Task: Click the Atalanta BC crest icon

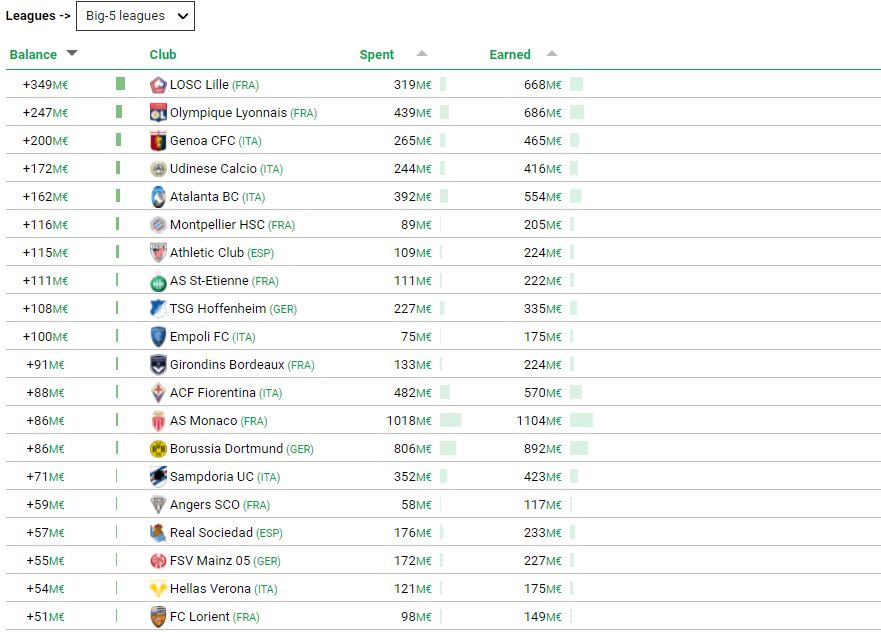Action: click(x=158, y=197)
